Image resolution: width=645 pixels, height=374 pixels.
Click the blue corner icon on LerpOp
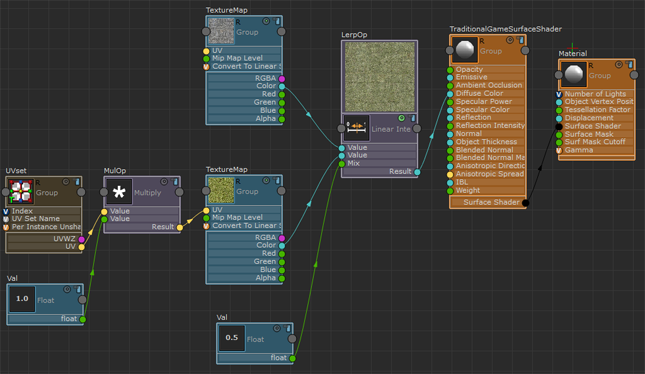point(412,118)
